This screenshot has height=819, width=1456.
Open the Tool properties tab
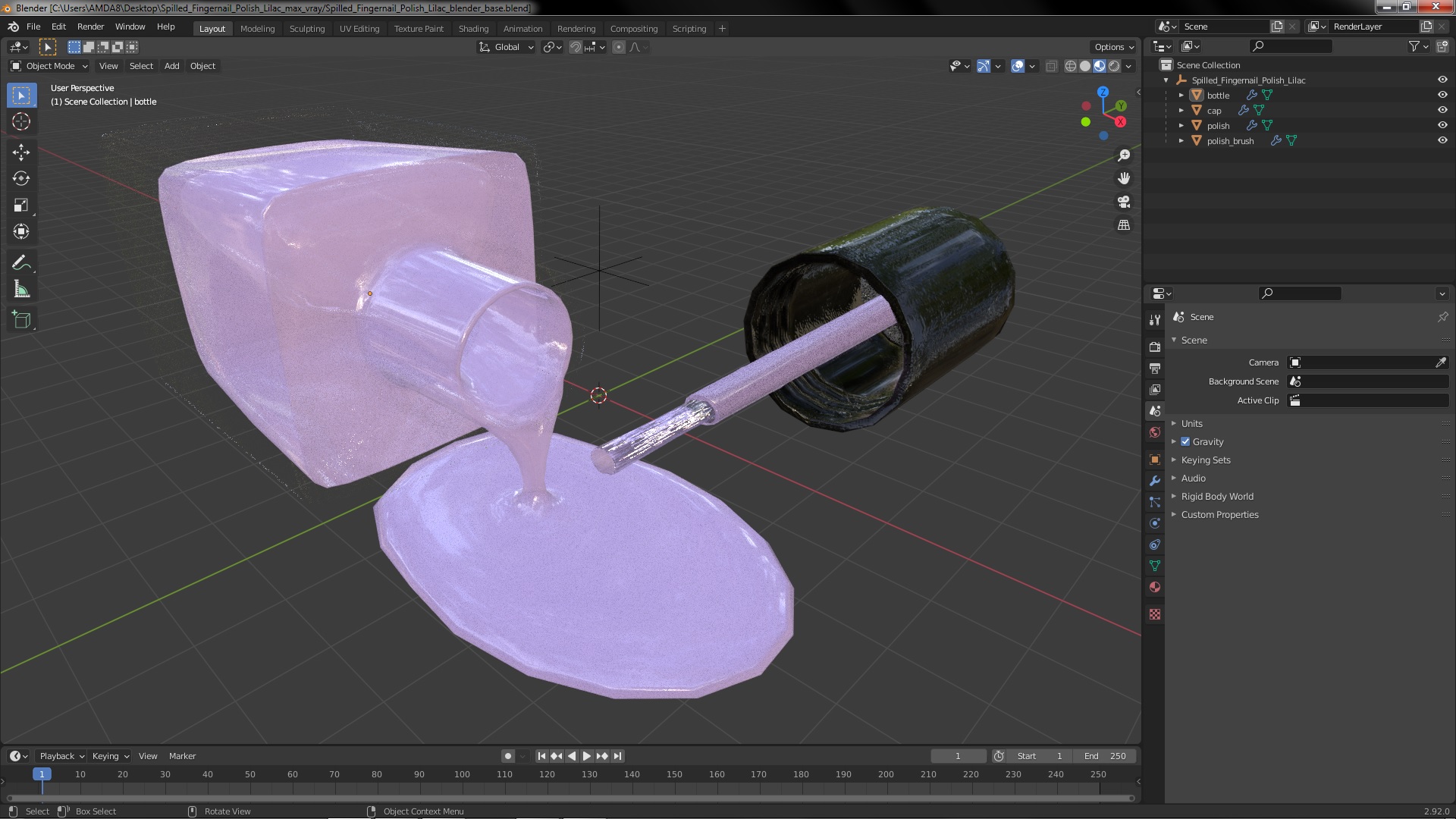(x=1155, y=320)
